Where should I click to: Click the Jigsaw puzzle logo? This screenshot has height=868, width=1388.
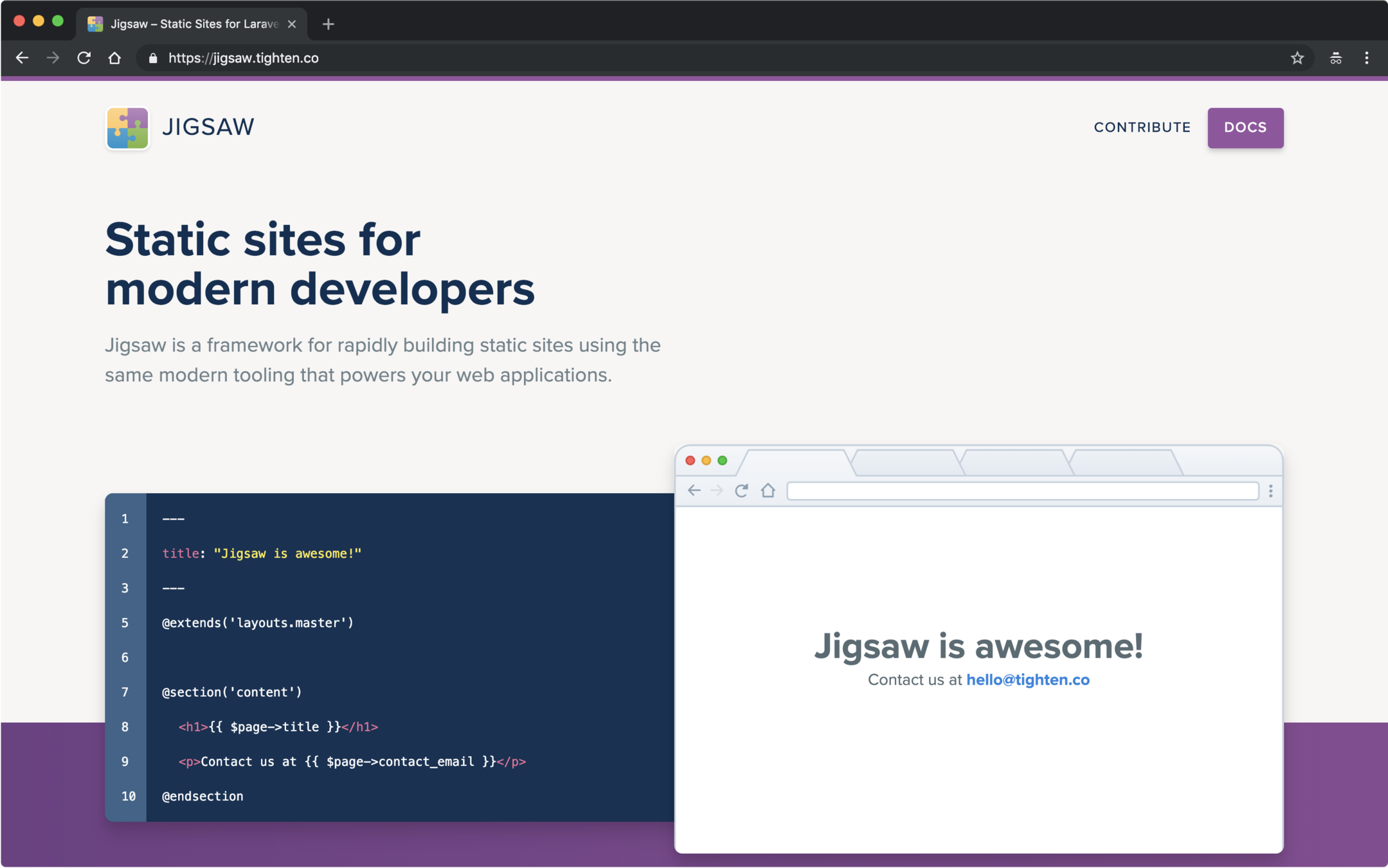click(x=127, y=128)
